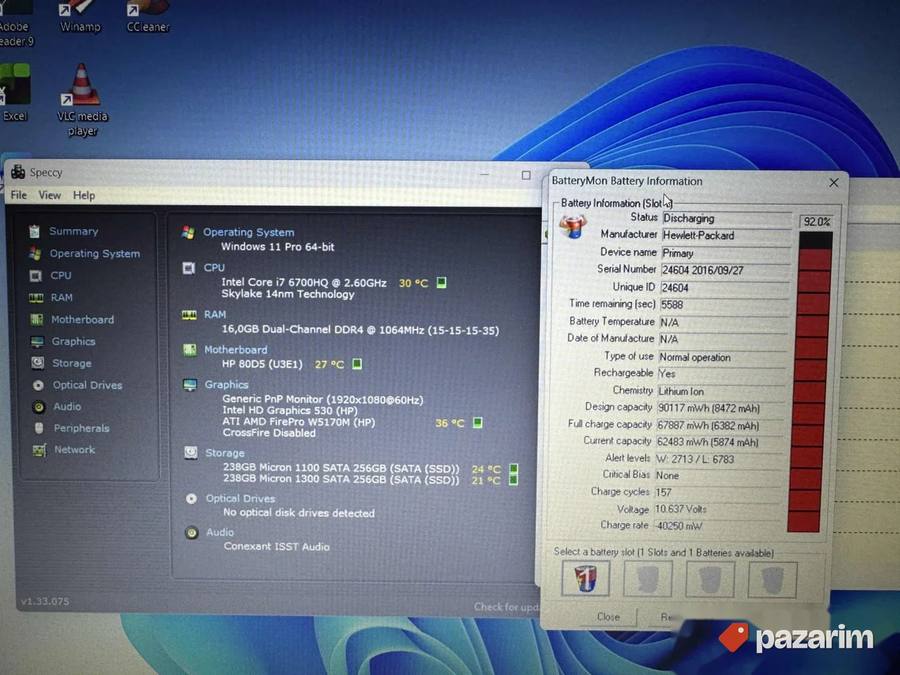The height and width of the screenshot is (675, 900).
Task: Click temperature indicator of Micron 1300 drive
Action: coord(513,480)
